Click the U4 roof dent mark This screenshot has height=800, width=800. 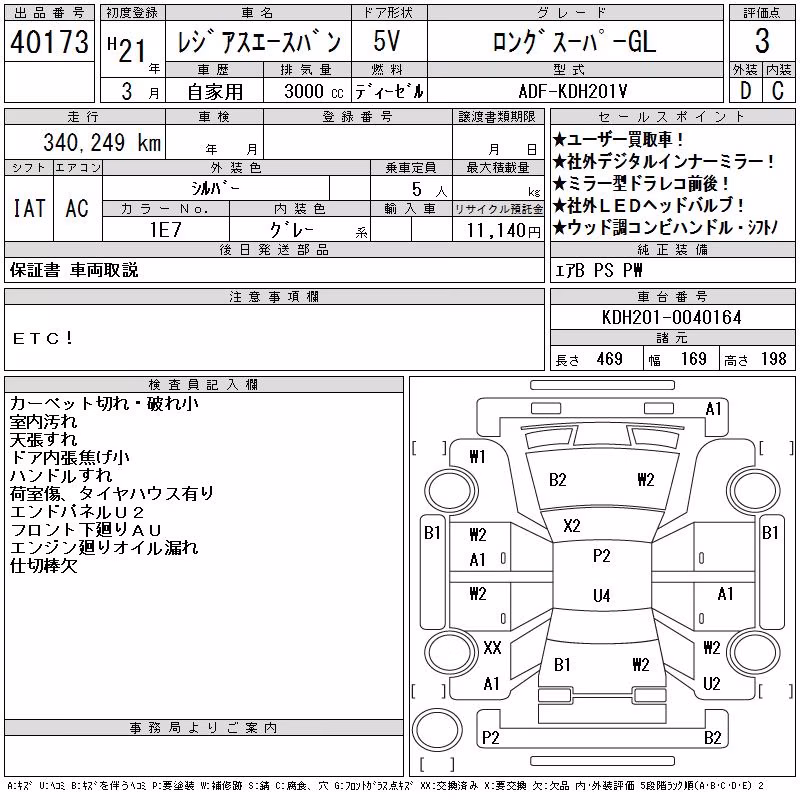tap(602, 595)
